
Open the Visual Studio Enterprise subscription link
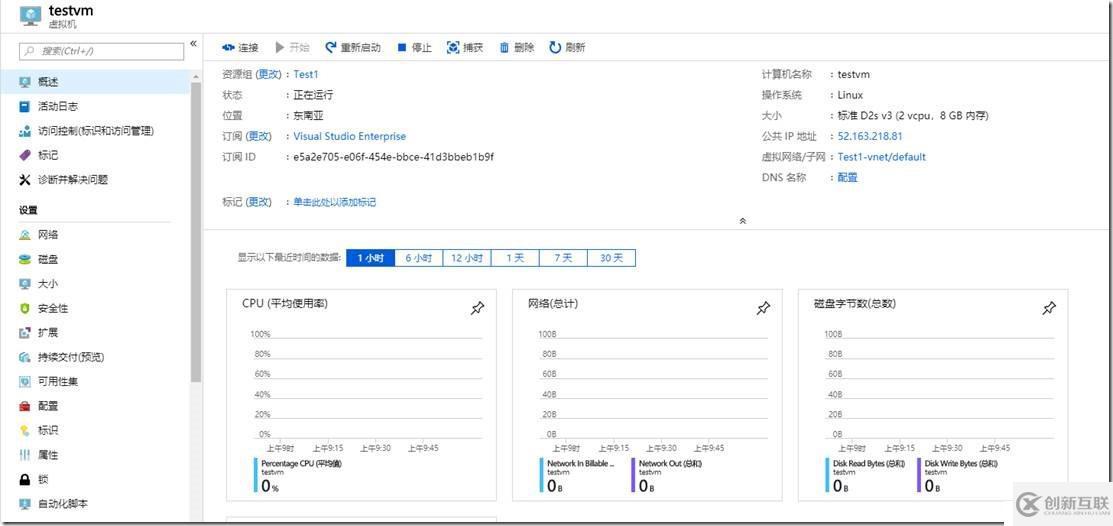[x=350, y=136]
